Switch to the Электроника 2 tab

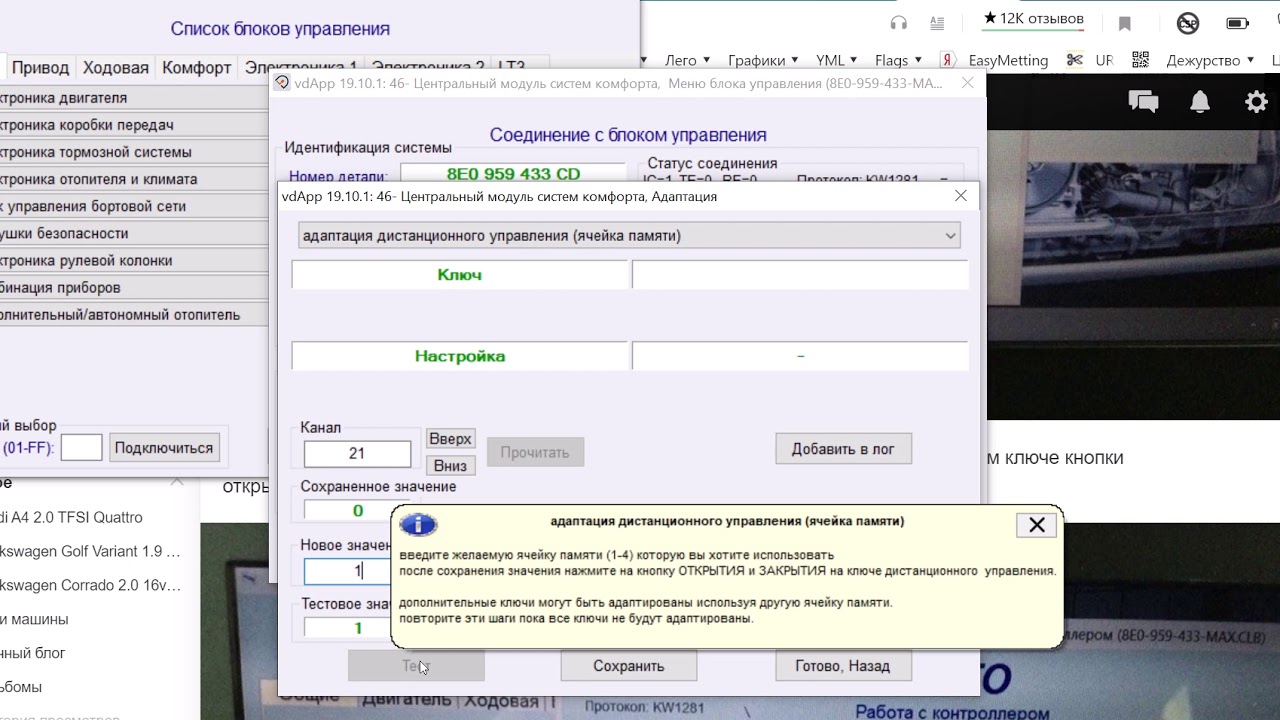pyautogui.click(x=428, y=67)
